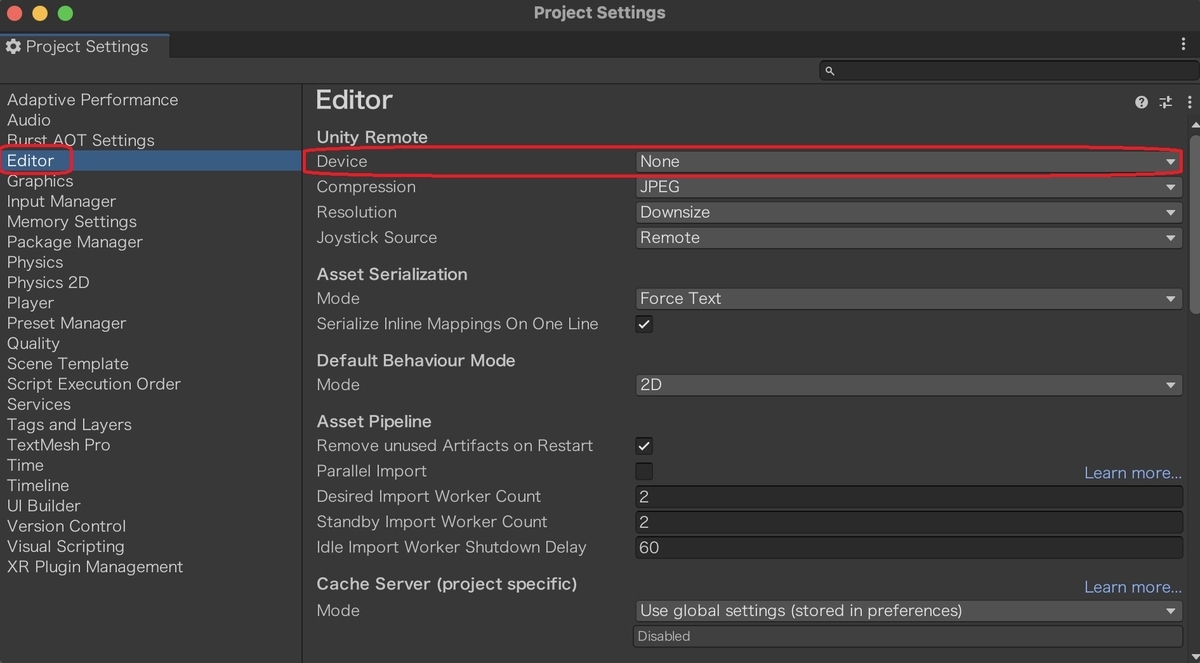Screen dimensions: 1200x663
Task: Click the Asset Pipeline section heading
Action: click(374, 422)
